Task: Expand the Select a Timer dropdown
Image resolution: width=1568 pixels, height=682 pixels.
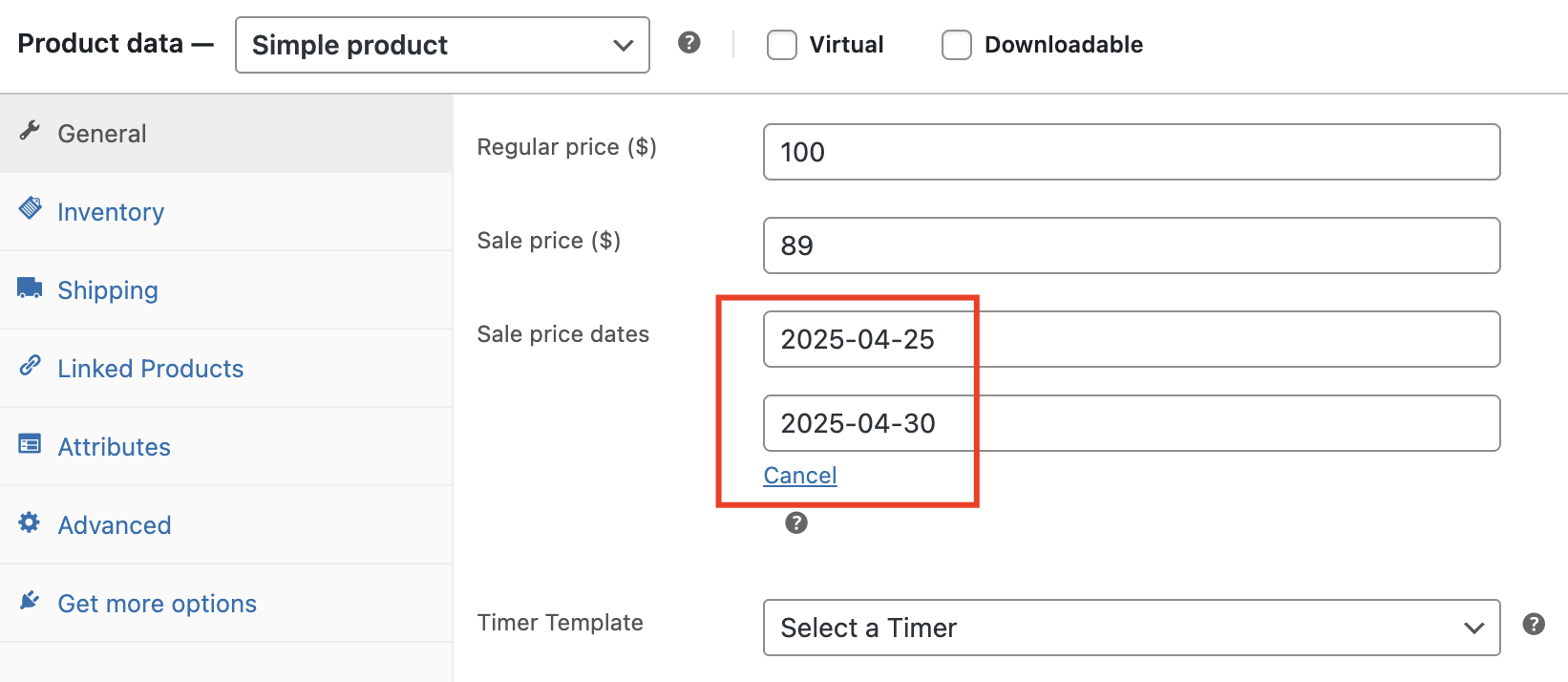Action: 1131,628
